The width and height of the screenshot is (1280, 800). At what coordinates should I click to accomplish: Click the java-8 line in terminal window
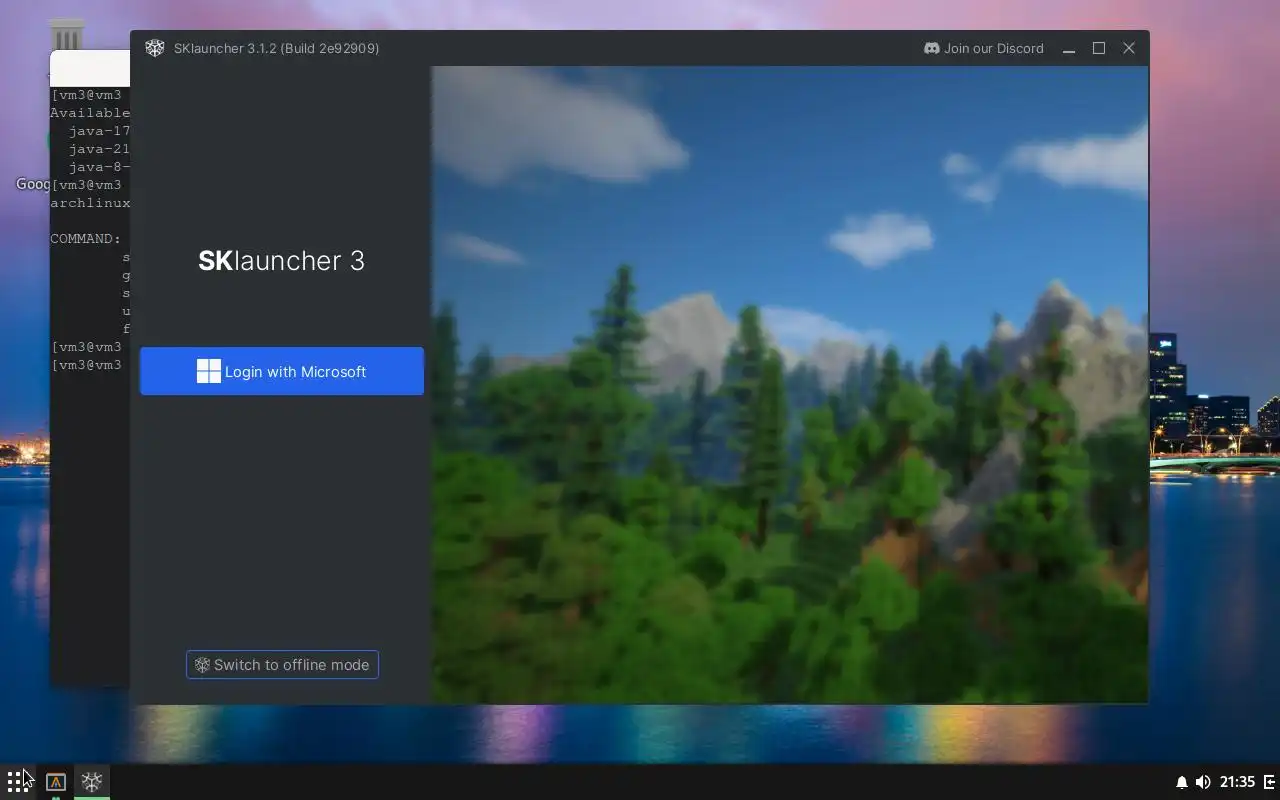tap(99, 167)
